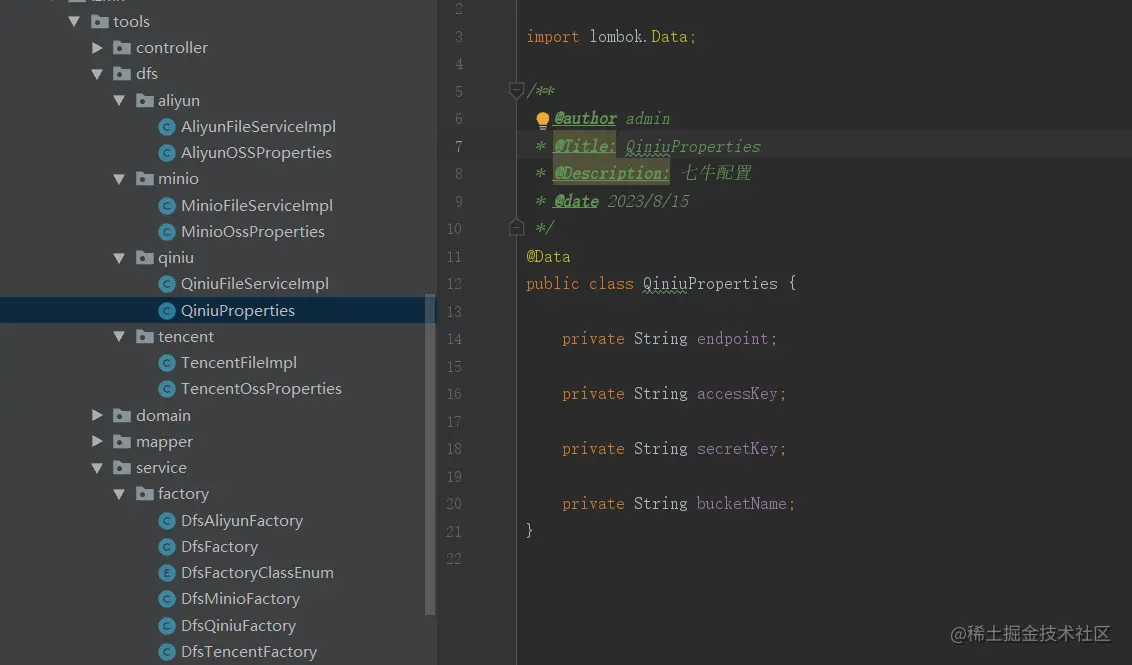Fold the Javadoc comment block in gutter
The height and width of the screenshot is (665, 1132).
click(516, 91)
